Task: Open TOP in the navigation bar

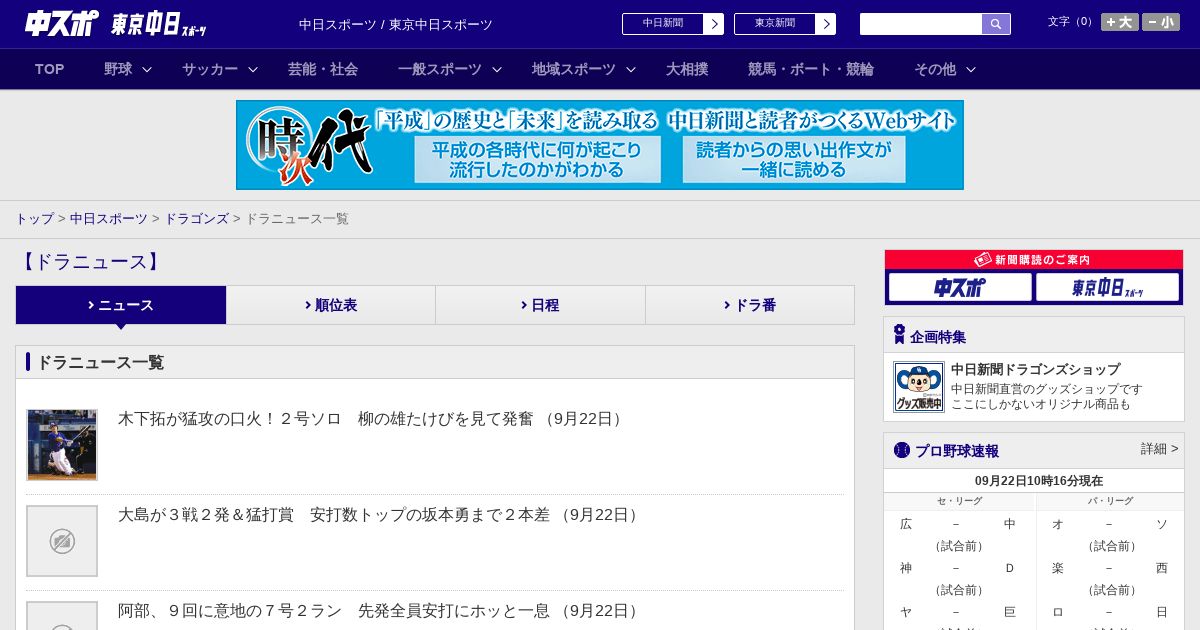Action: (49, 69)
